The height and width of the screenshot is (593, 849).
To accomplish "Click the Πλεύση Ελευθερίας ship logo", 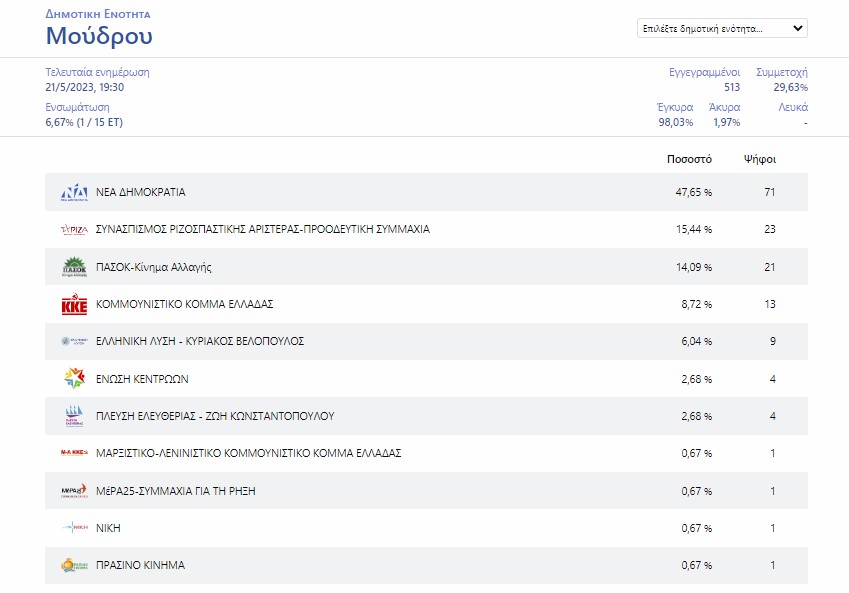I will coord(74,416).
